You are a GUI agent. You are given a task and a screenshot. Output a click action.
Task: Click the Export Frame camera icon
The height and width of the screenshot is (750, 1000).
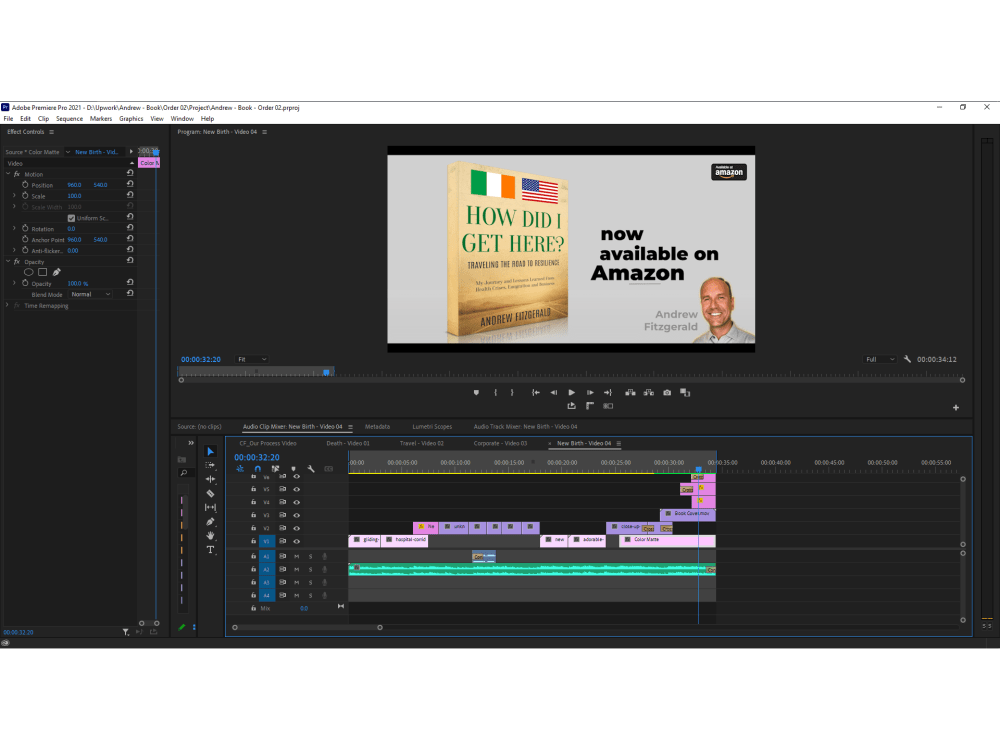coord(667,392)
